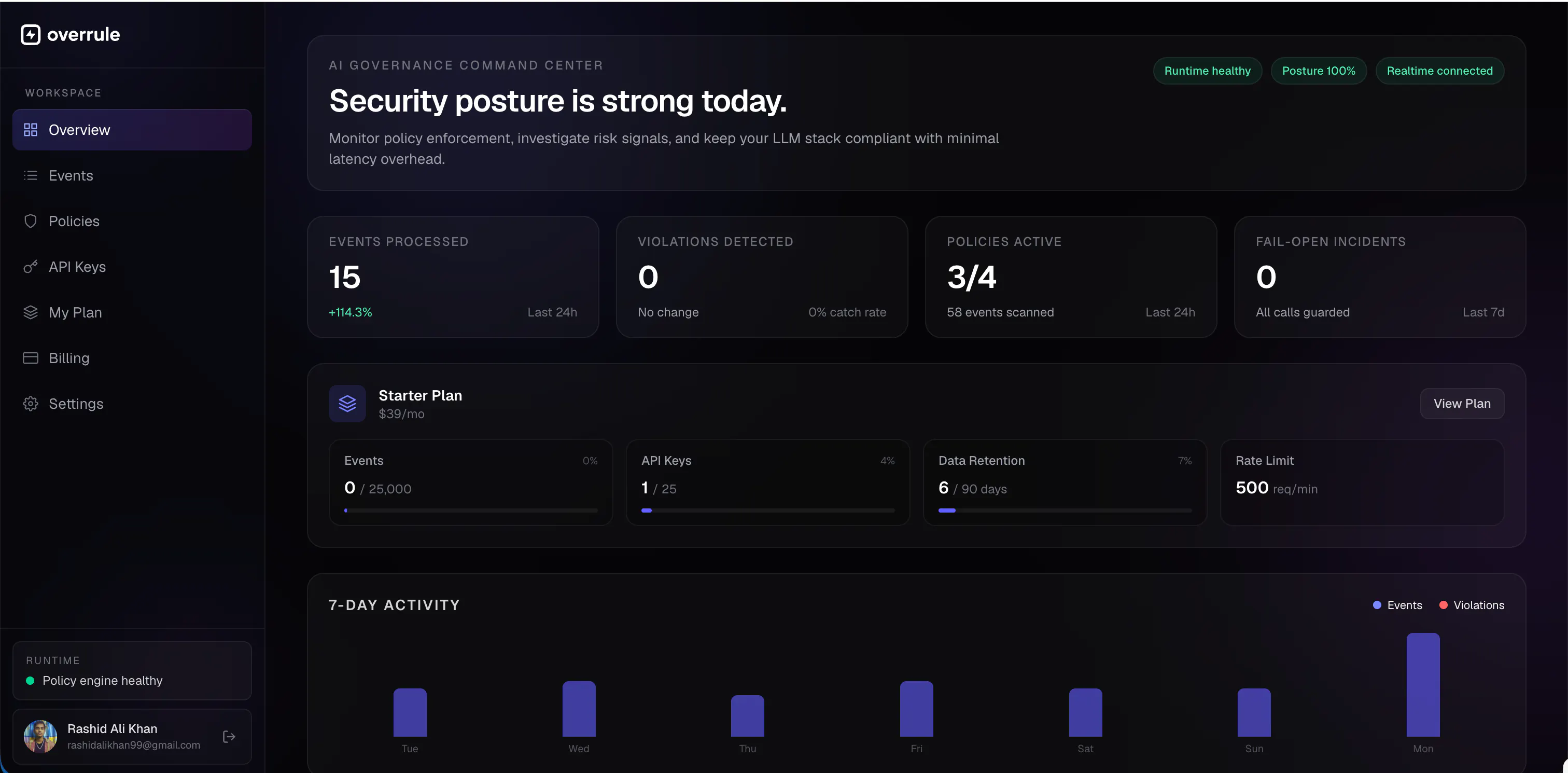Click the API Keys key icon
Image resolution: width=1568 pixels, height=773 pixels.
click(31, 267)
